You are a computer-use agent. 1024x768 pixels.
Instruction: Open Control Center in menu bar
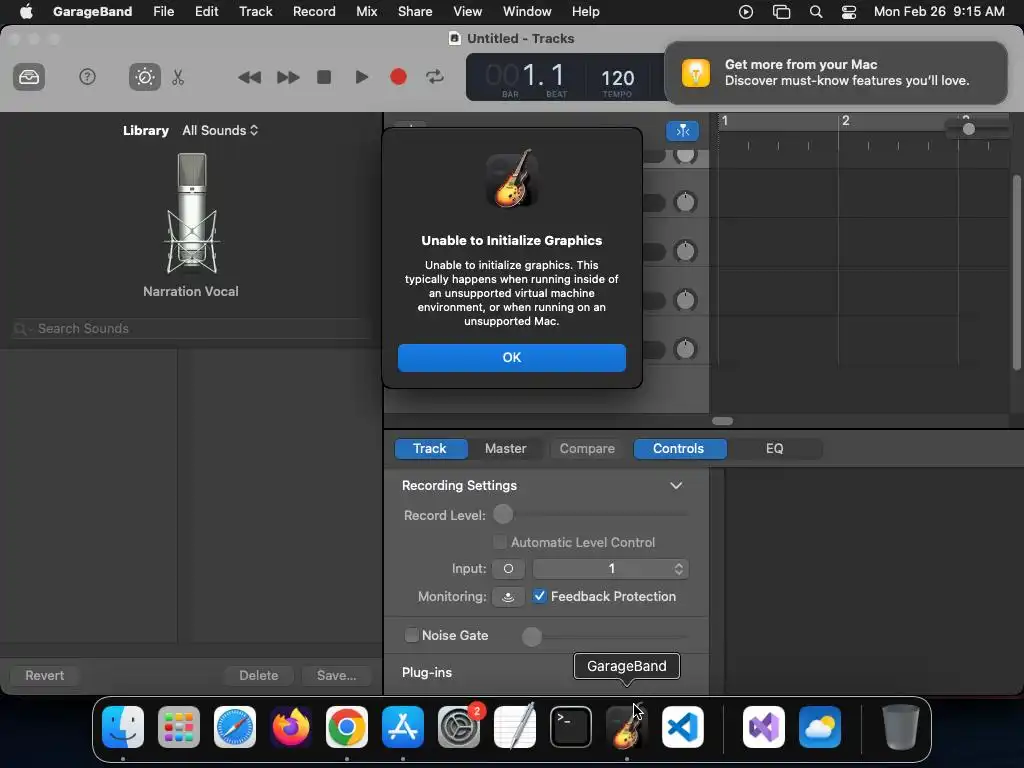[x=848, y=12]
